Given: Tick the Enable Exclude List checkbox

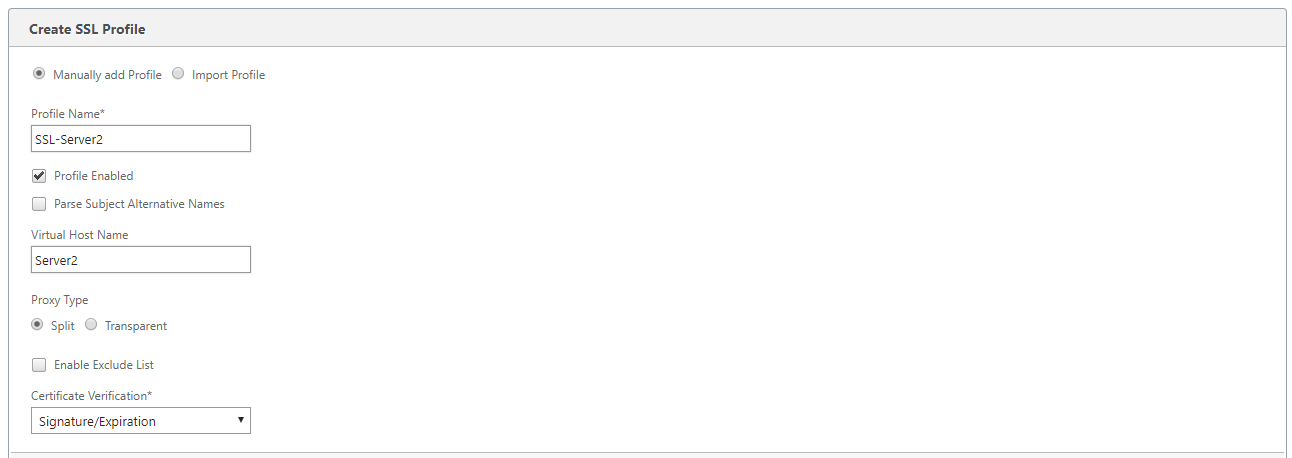Looking at the screenshot, I should (x=39, y=365).
